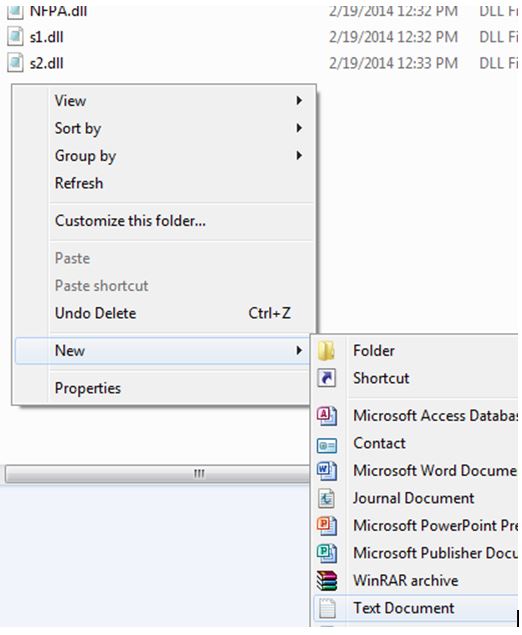Click the s2.dll file icon
This screenshot has width=522, height=635.
coord(15,63)
